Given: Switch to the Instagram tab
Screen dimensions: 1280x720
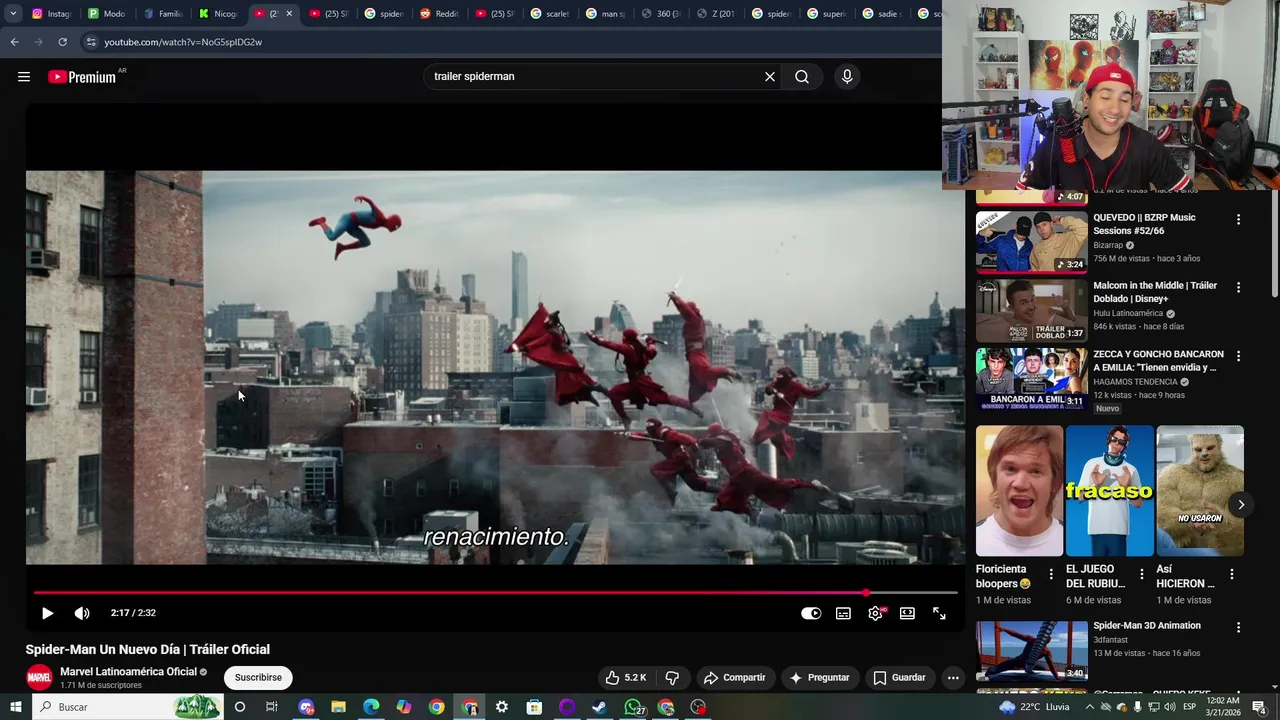Looking at the screenshot, I should [x=50, y=14].
